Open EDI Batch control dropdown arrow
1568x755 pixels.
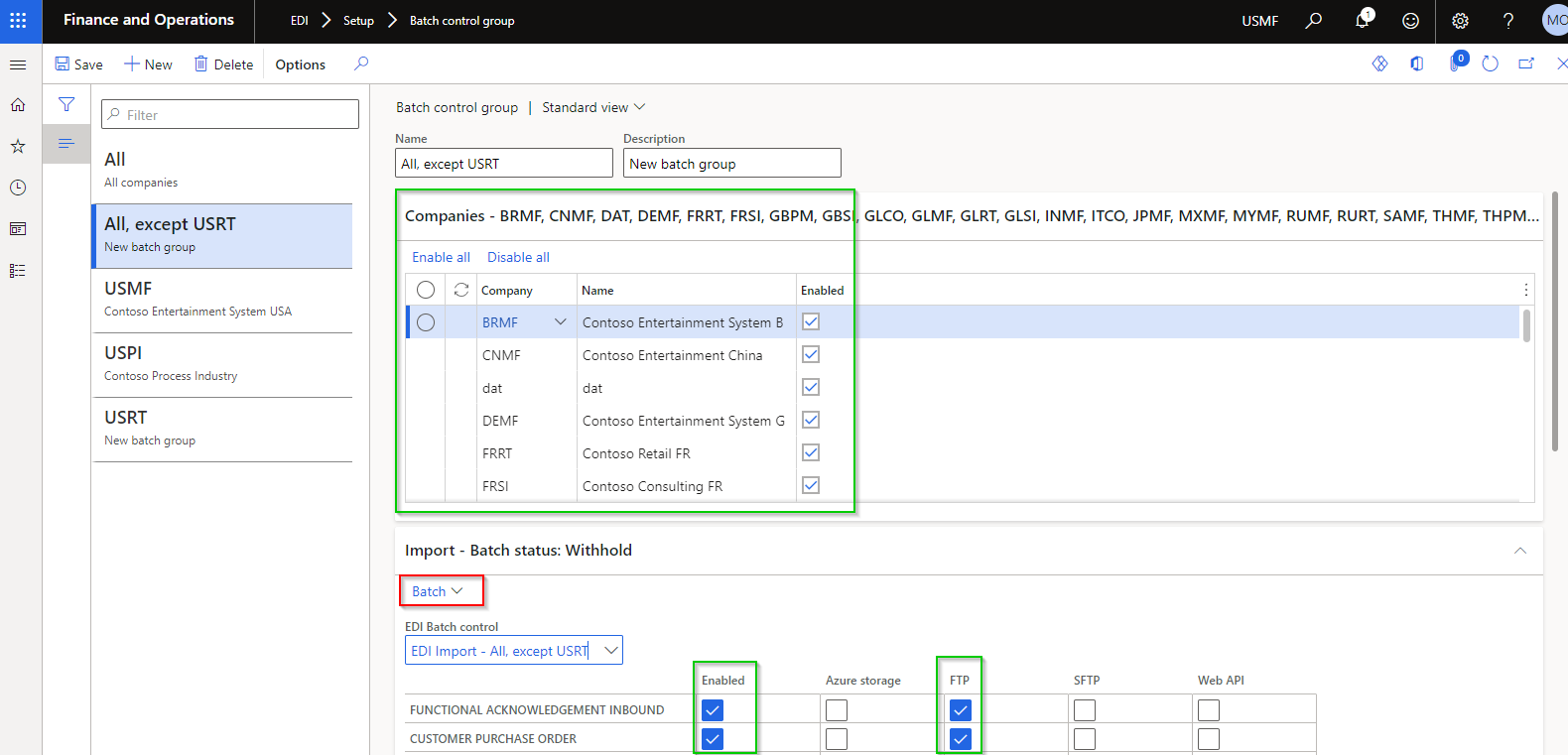click(611, 650)
